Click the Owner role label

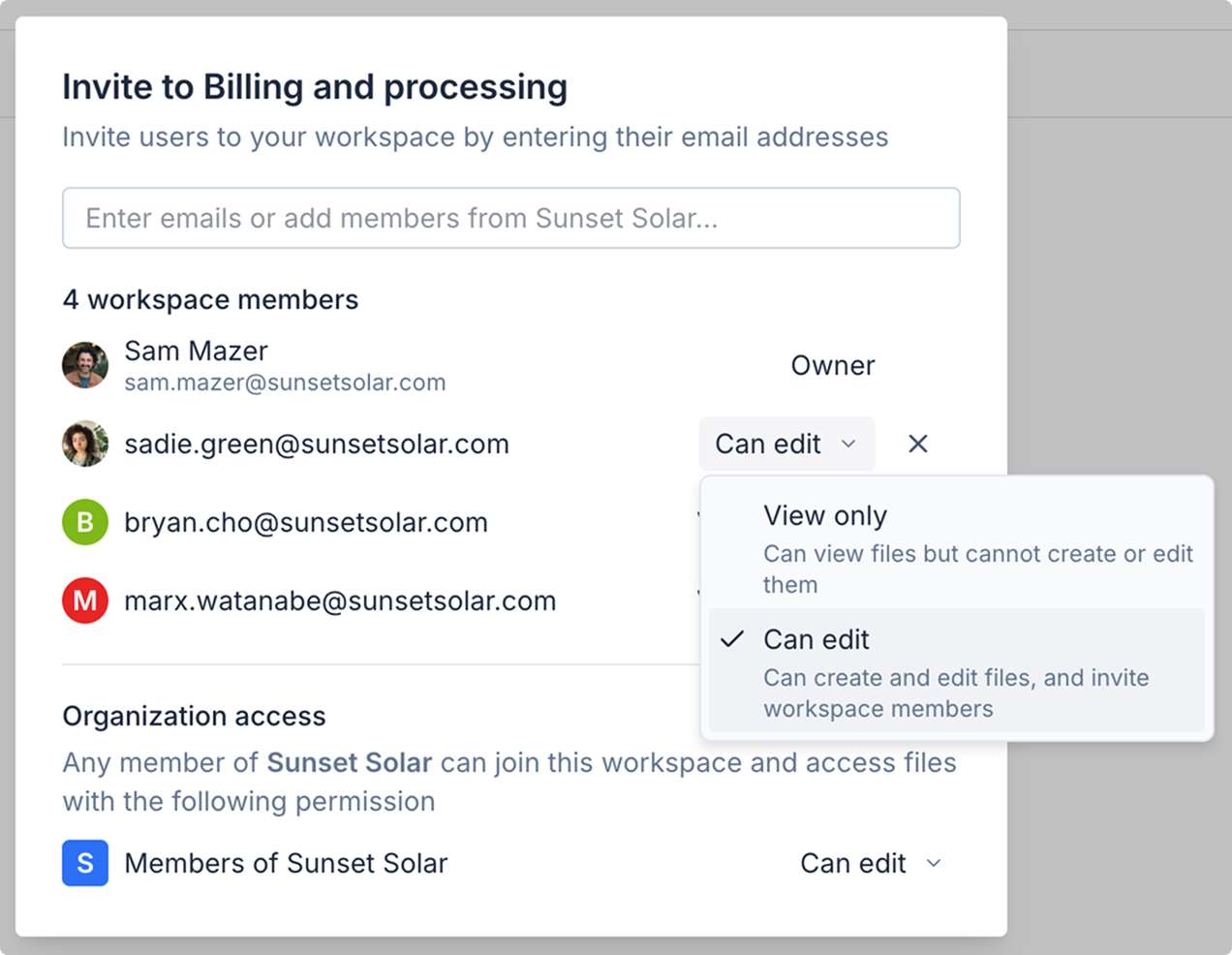click(x=832, y=365)
